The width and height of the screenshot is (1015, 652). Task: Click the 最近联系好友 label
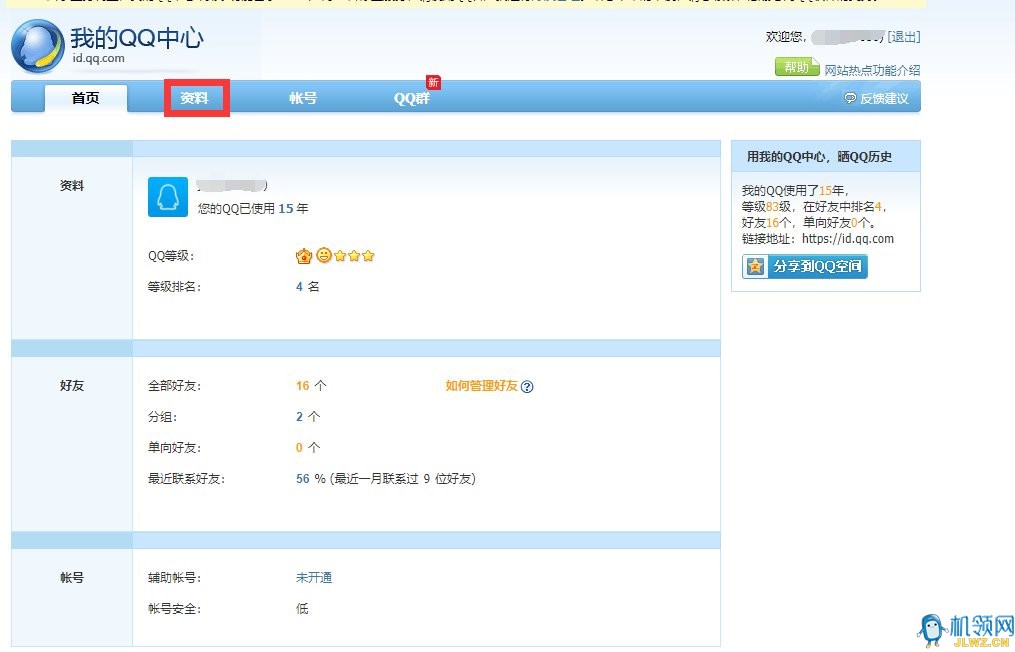click(186, 479)
